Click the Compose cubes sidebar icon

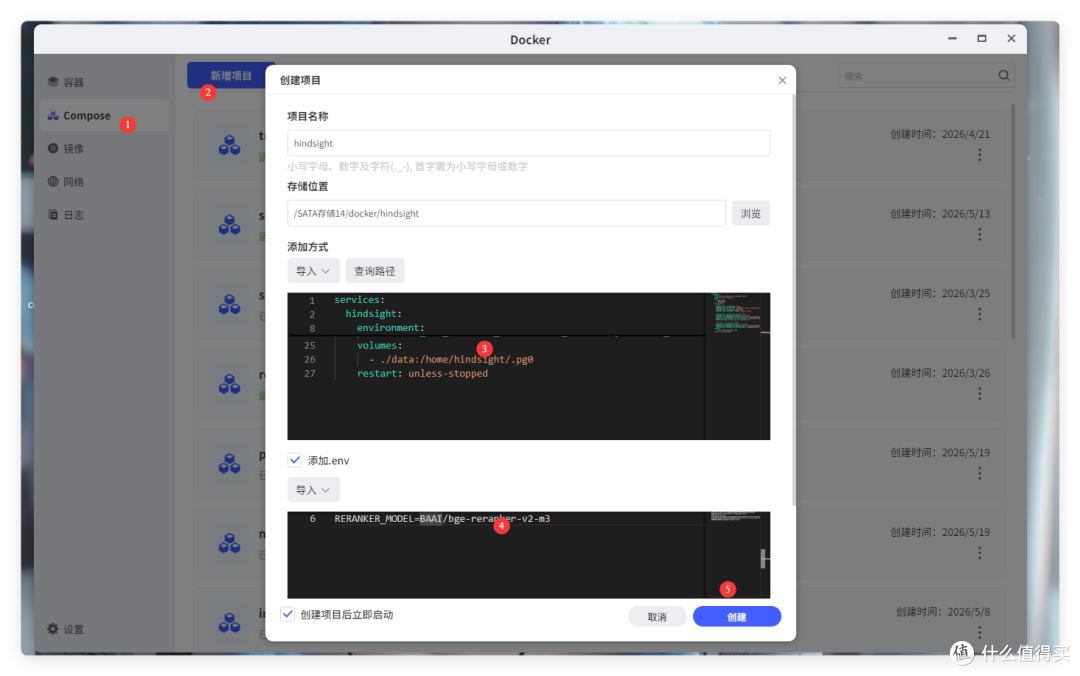[x=53, y=115]
